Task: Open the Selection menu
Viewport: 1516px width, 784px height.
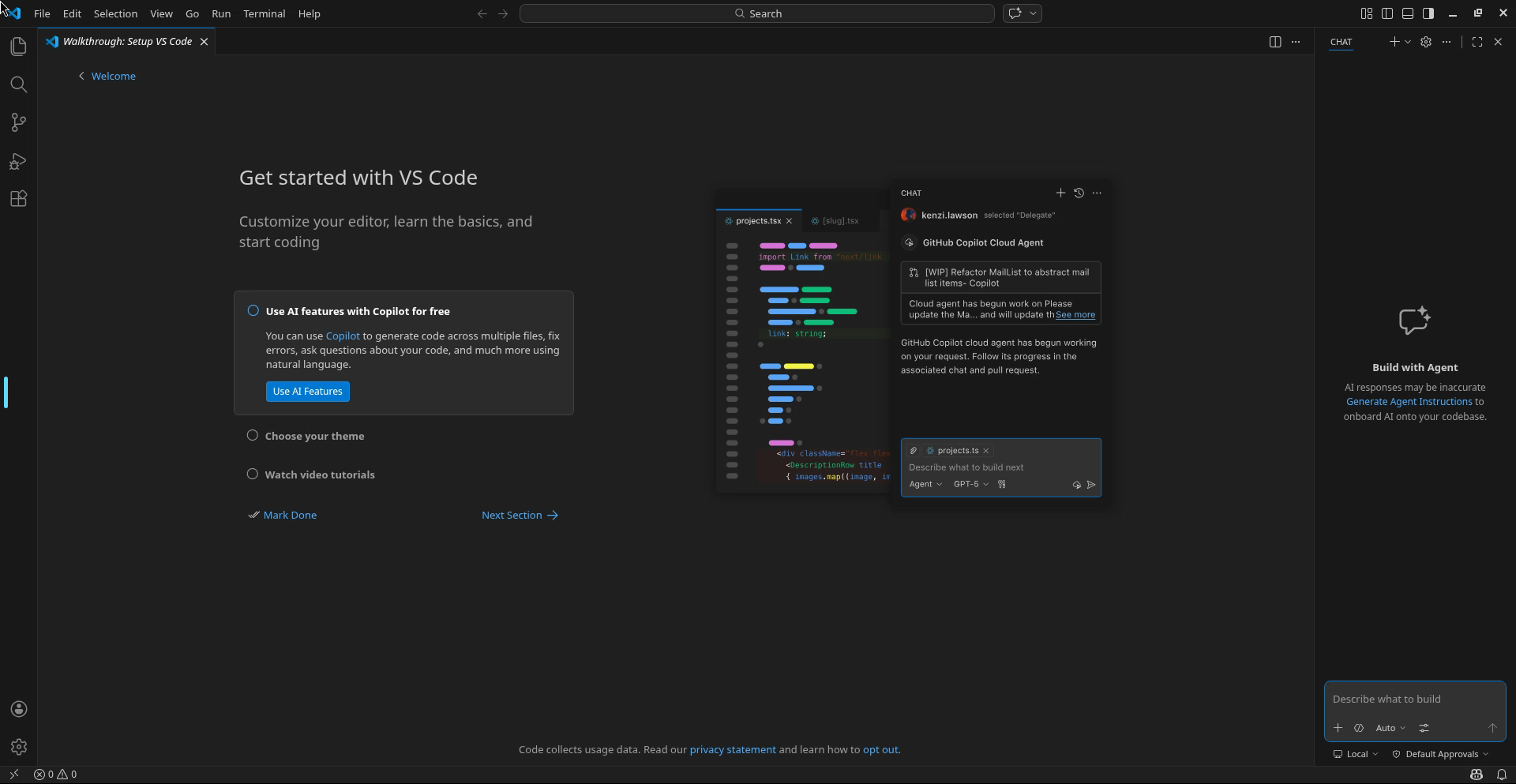Action: coord(115,13)
